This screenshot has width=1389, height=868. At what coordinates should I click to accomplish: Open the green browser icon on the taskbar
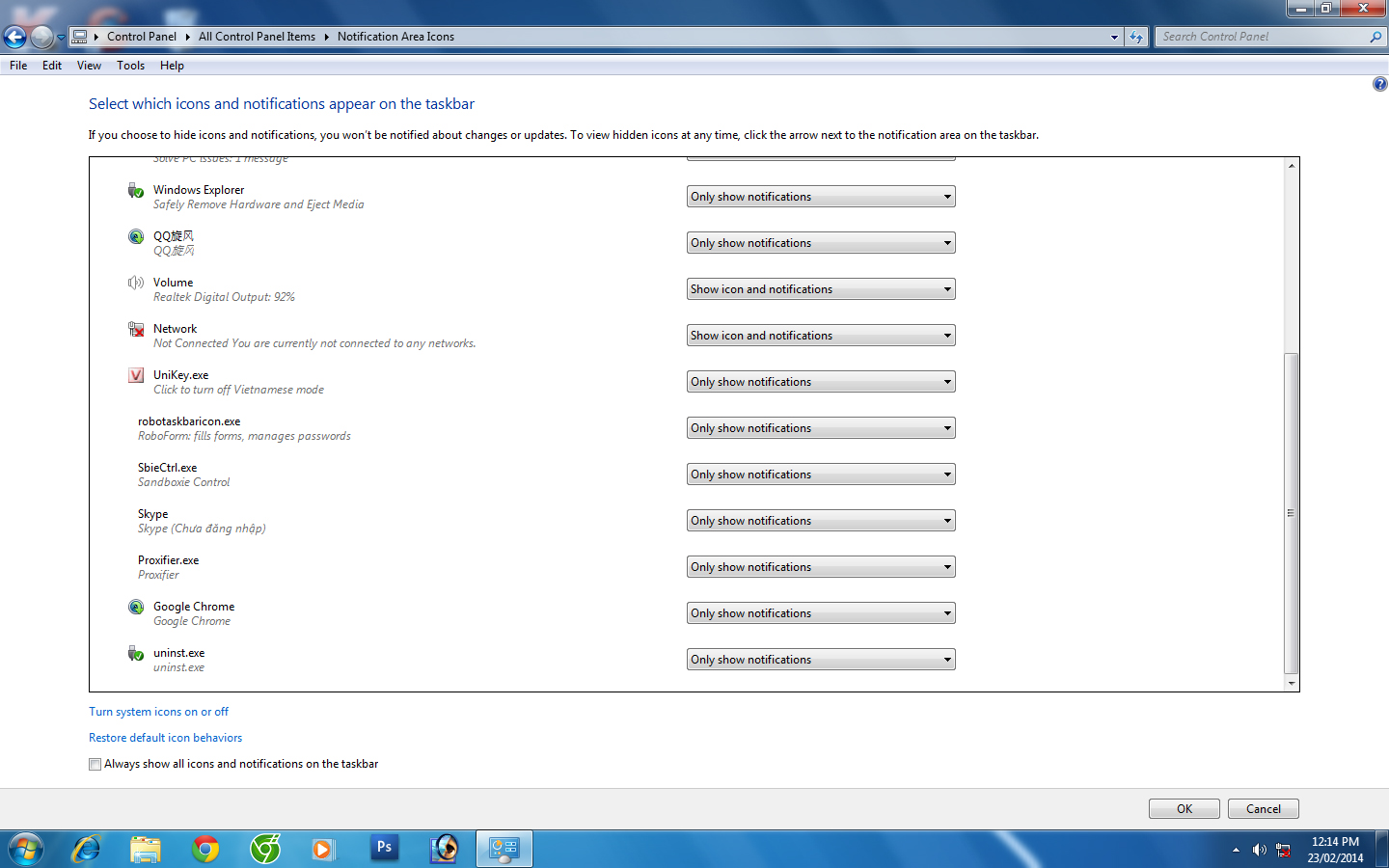pyautogui.click(x=265, y=849)
